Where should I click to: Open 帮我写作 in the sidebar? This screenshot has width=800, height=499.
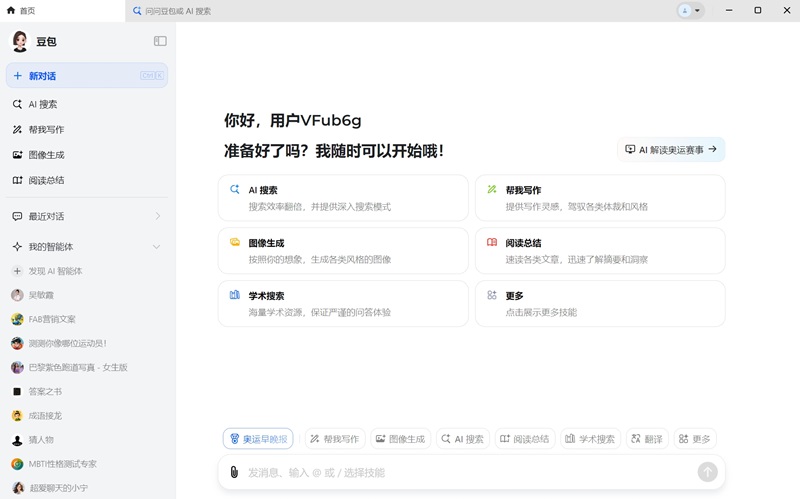click(x=46, y=130)
